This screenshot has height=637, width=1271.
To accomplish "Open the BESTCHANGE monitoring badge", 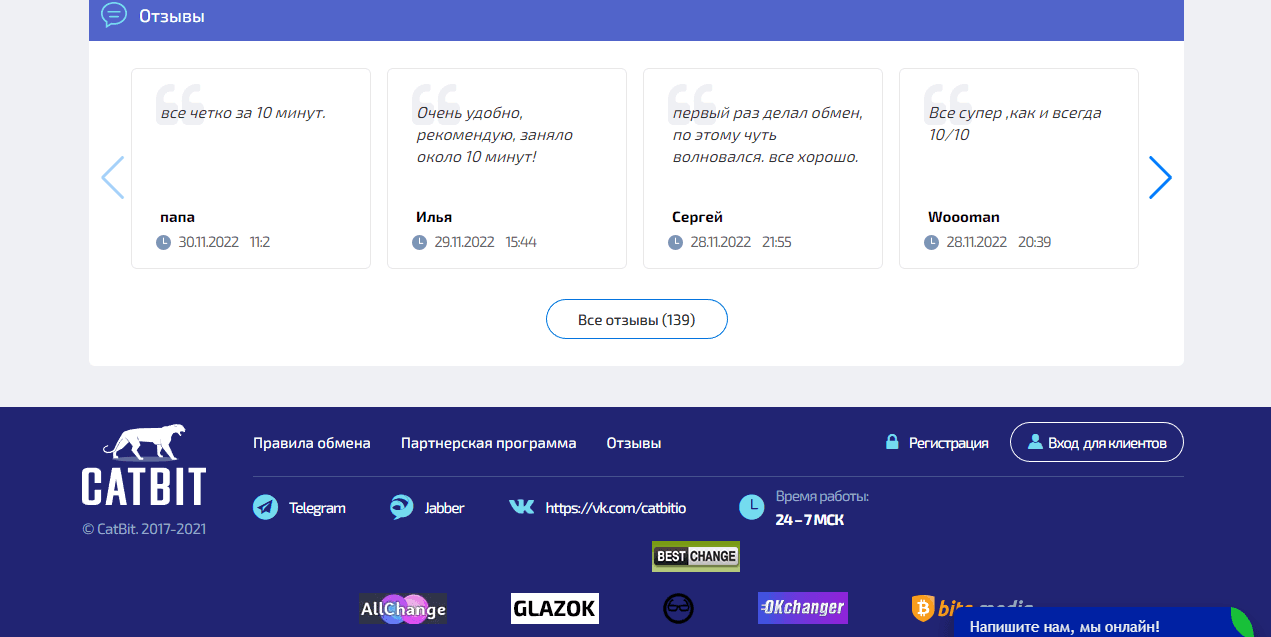I will coord(695,556).
